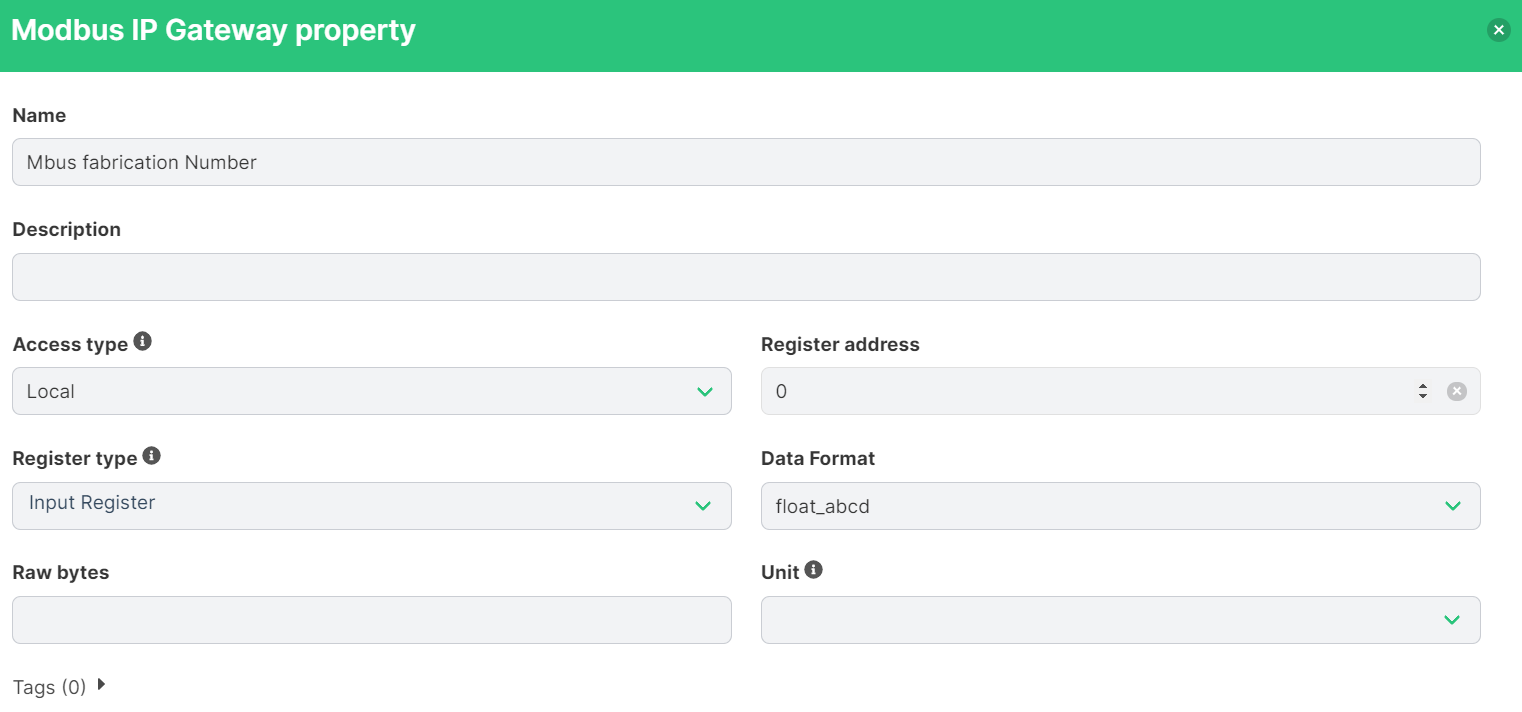The height and width of the screenshot is (712, 1522).
Task: Open the Data Format dropdown showing float_abcd
Action: pos(1121,506)
